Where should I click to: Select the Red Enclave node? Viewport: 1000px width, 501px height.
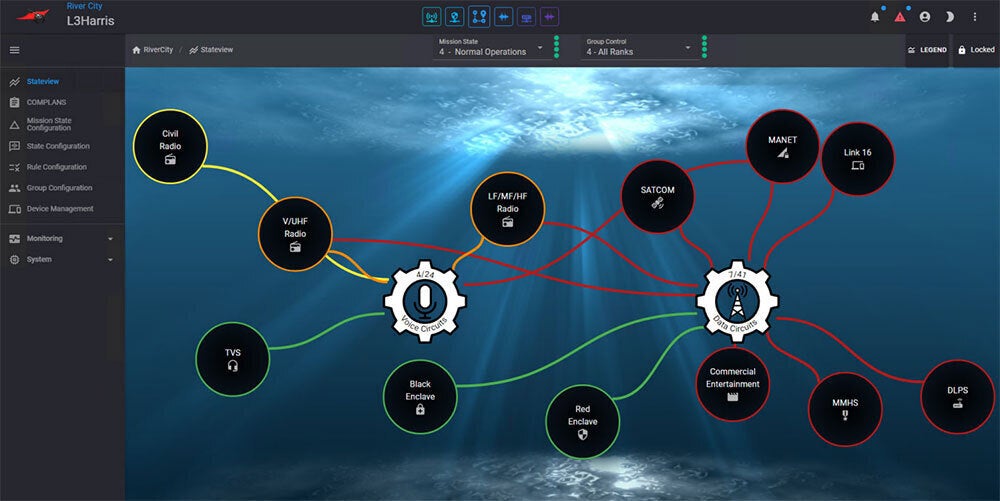583,421
